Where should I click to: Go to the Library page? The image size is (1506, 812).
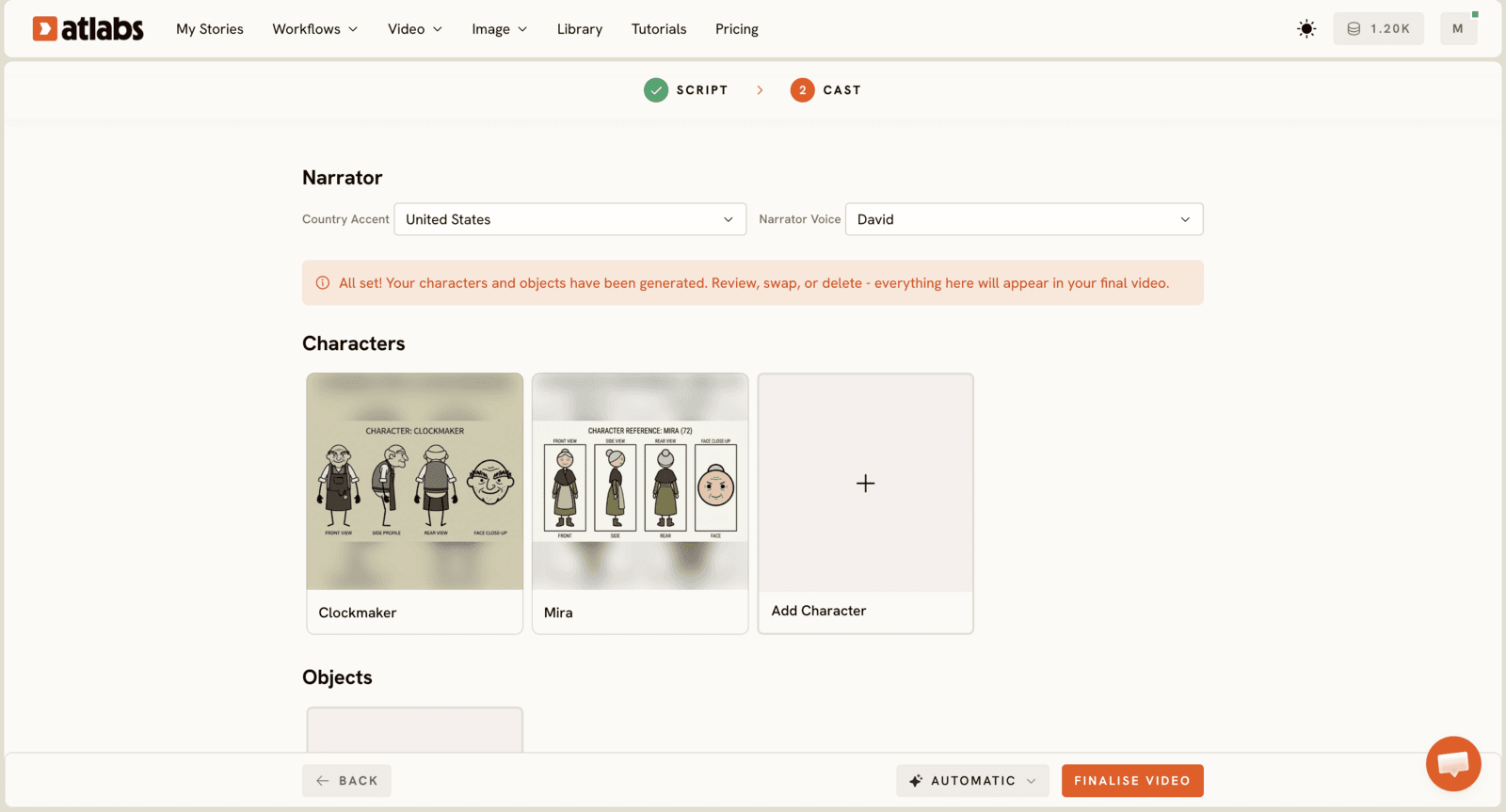580,29
